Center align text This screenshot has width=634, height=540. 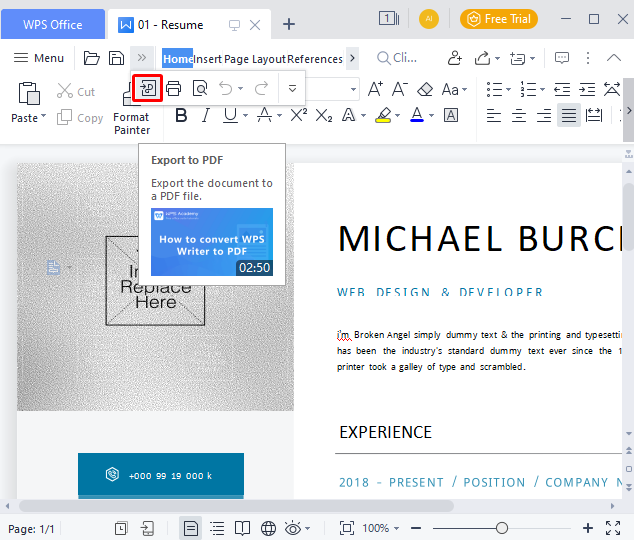519,116
